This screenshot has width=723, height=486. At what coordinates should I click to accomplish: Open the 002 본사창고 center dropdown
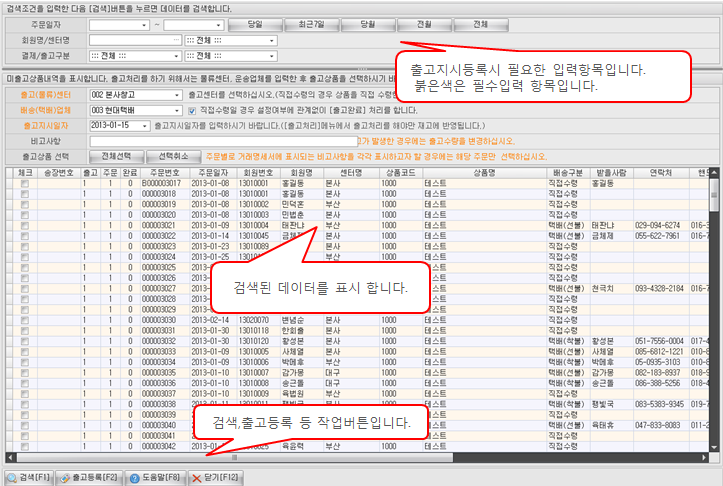pyautogui.click(x=177, y=95)
